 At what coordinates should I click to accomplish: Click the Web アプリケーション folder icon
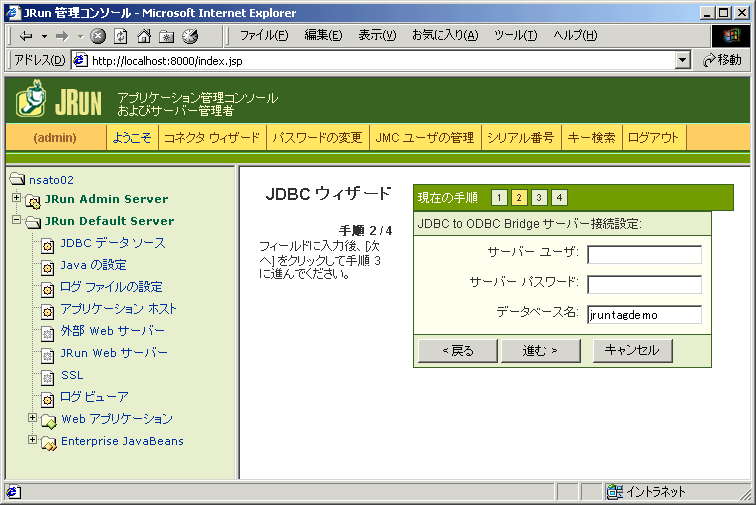pos(49,421)
